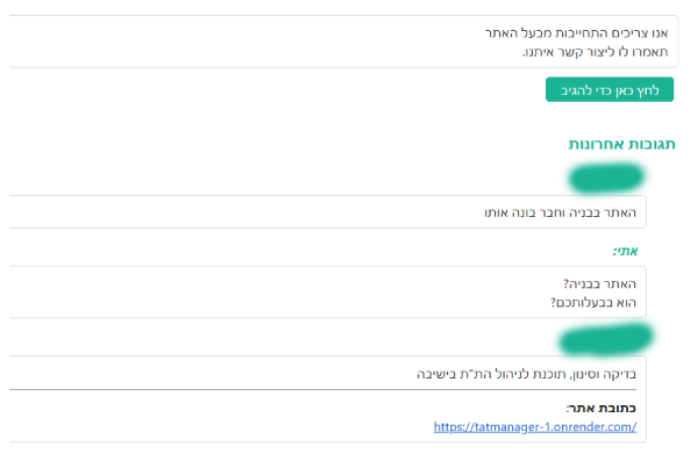This screenshot has width=694, height=464.
Task: Click the text 'בדיקה וסינון, תוכנת לניהול הת"ת בישיבה'
Action: click(x=526, y=373)
